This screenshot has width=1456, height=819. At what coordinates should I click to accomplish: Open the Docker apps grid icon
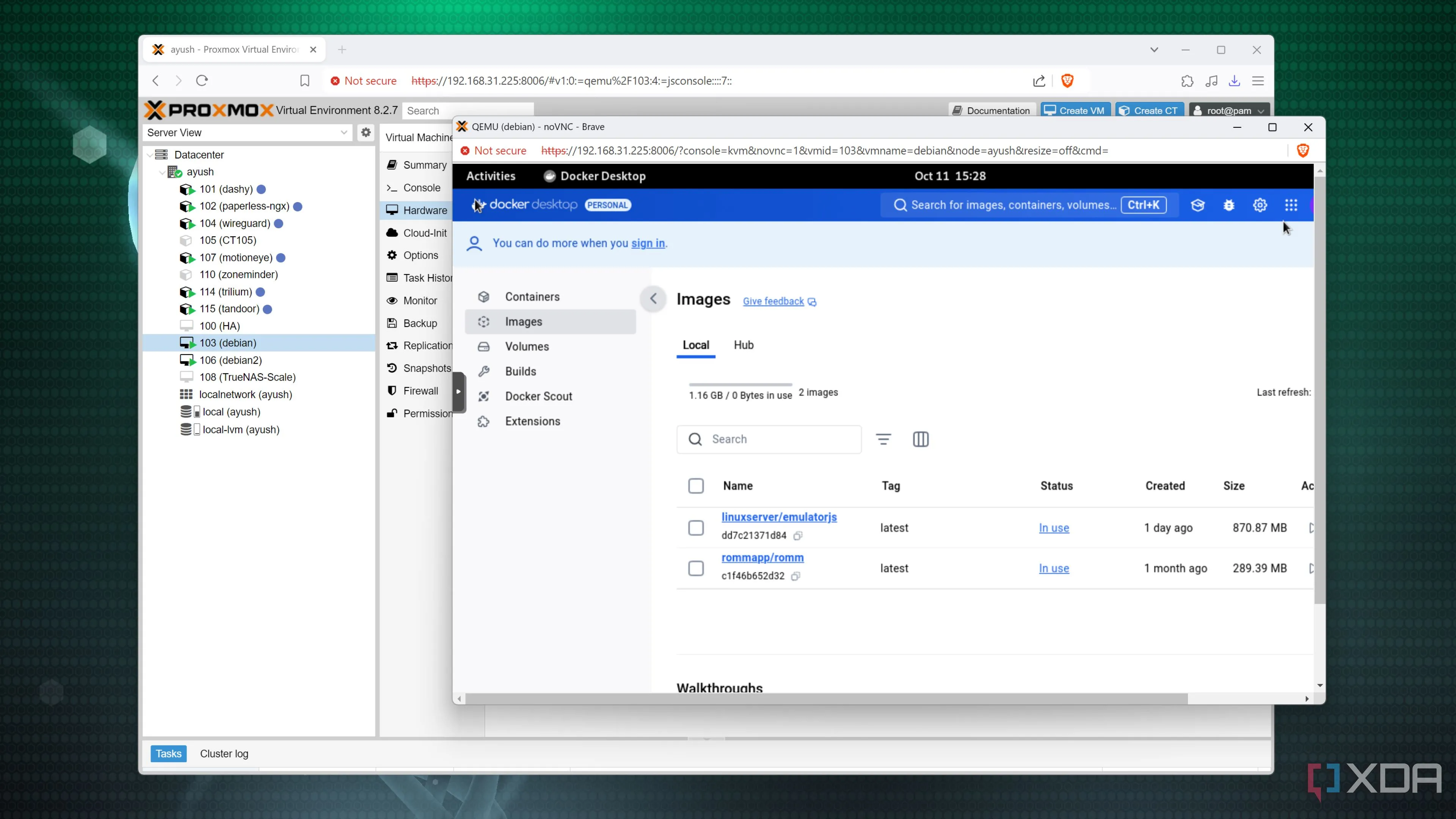tap(1290, 205)
